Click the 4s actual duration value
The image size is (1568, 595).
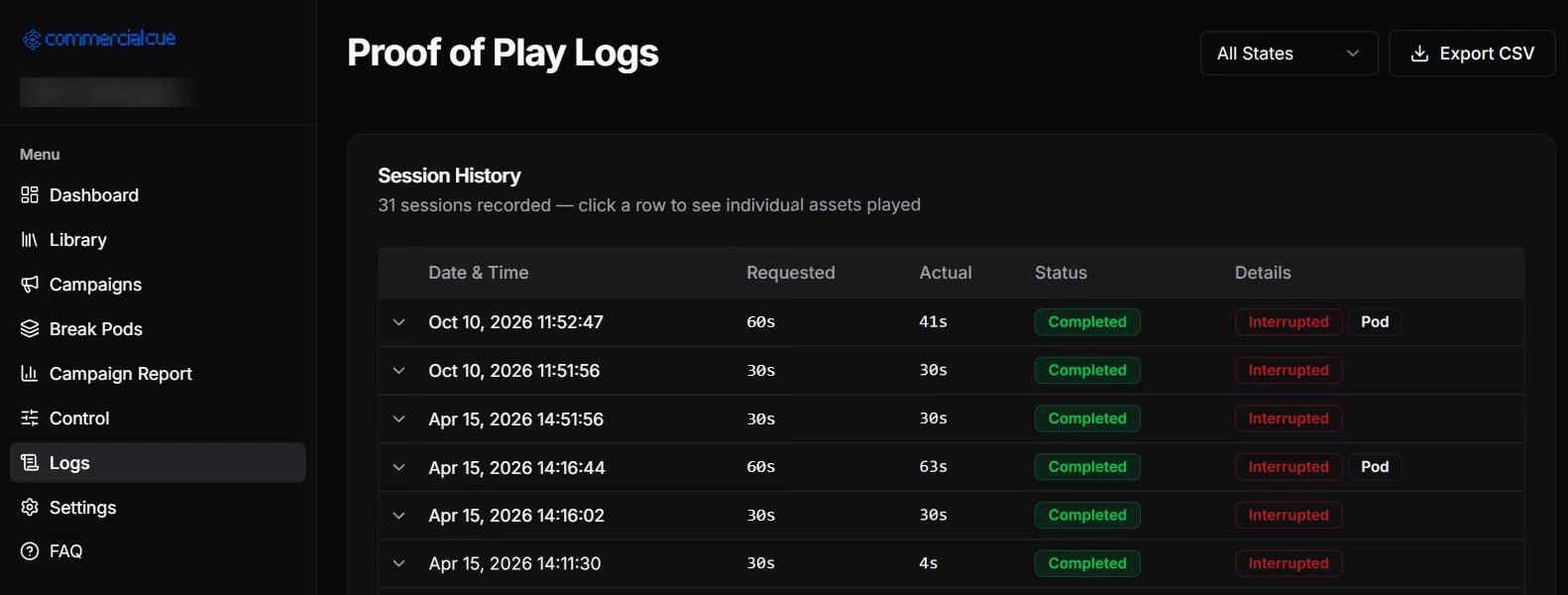[929, 563]
